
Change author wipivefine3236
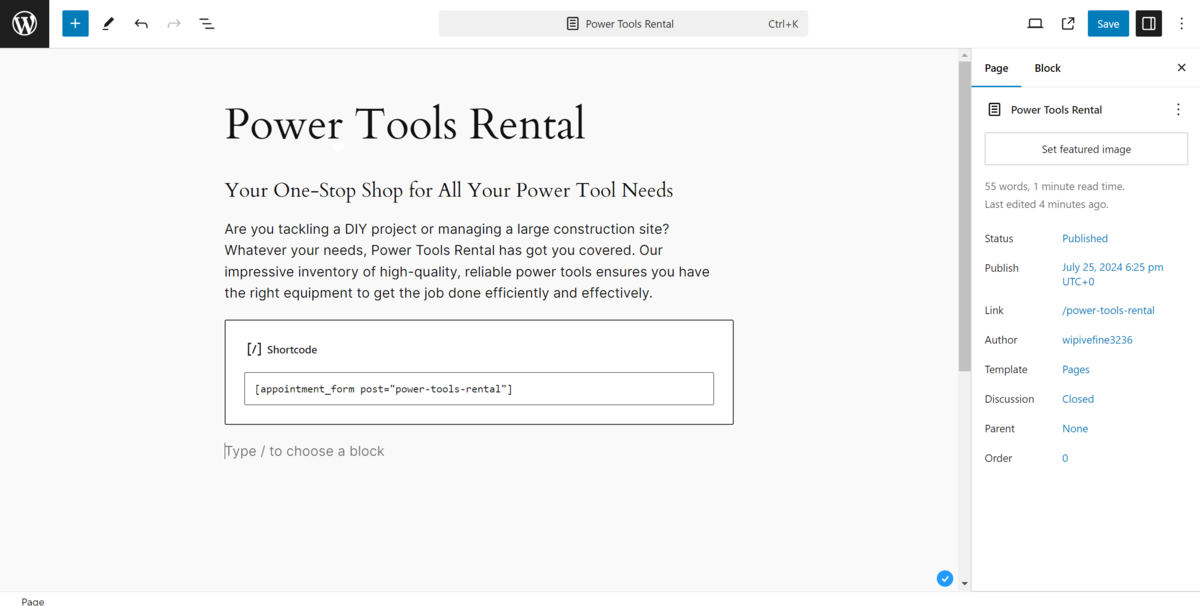[x=1097, y=340]
